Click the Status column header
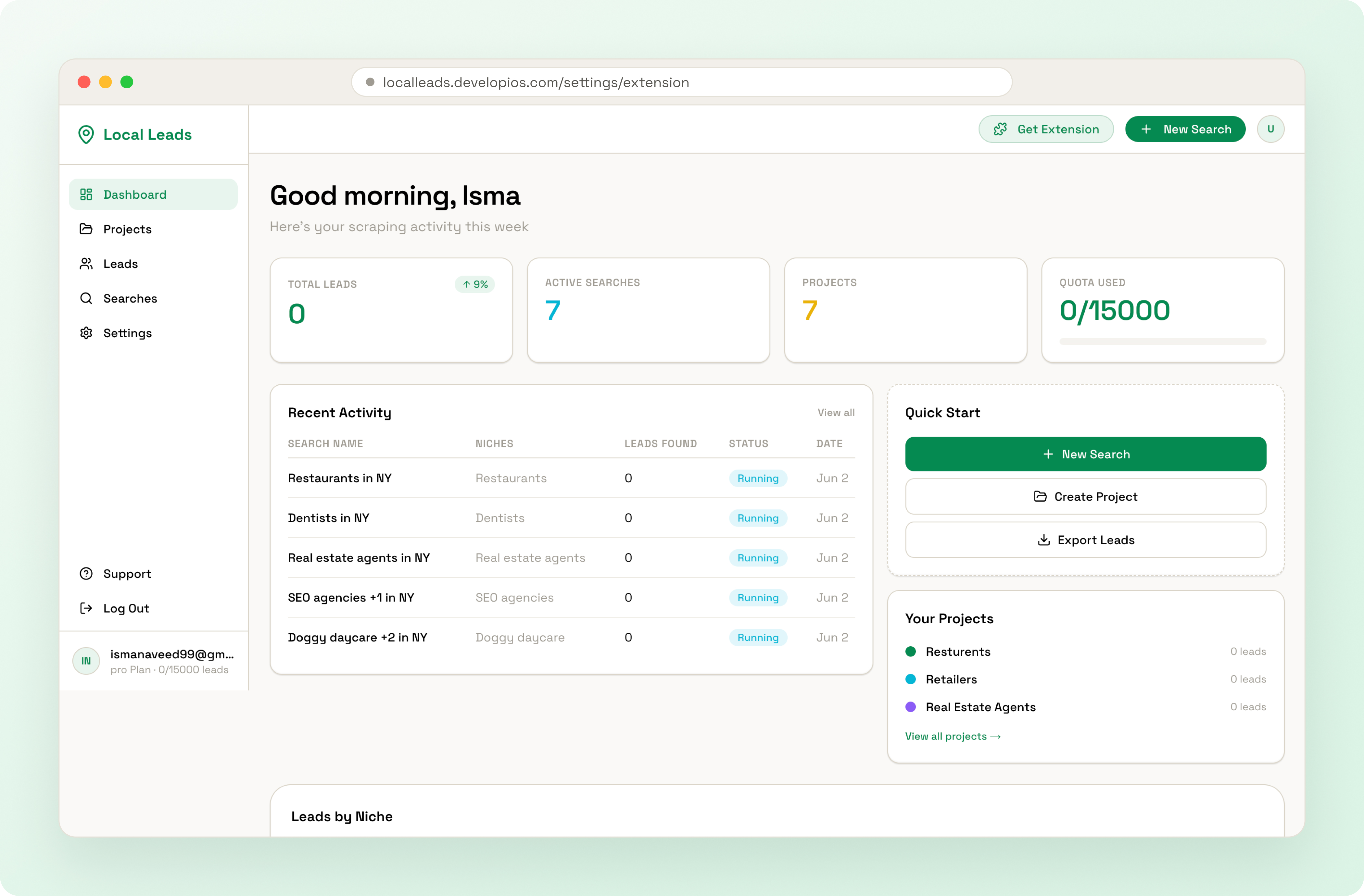 tap(749, 443)
